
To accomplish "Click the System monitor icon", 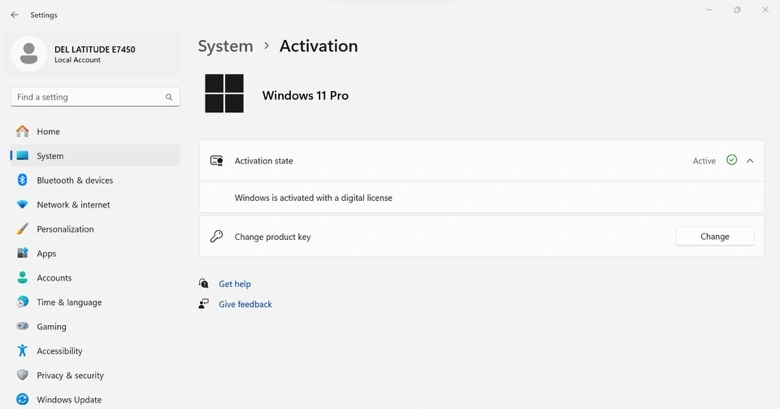I will click(22, 156).
